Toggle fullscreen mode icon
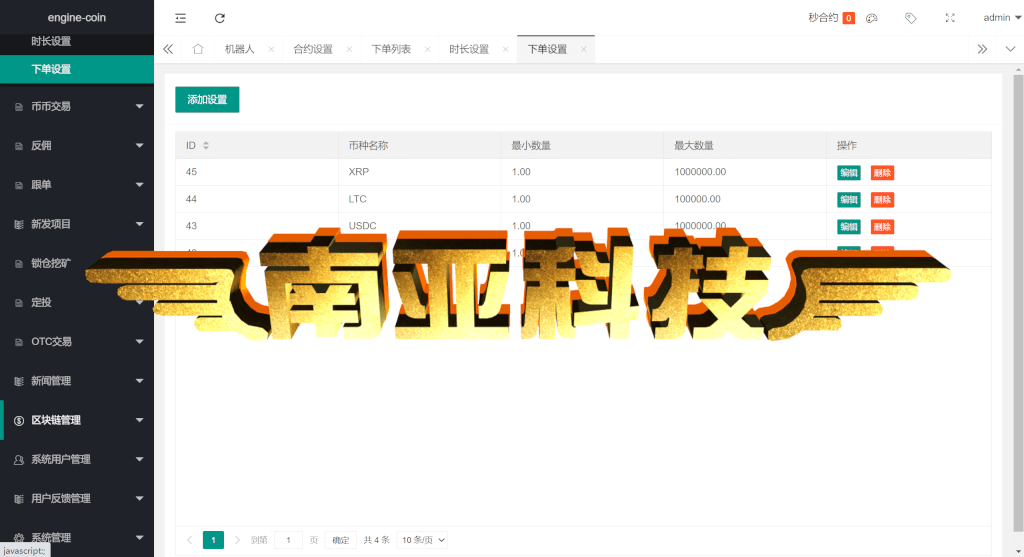The image size is (1024, 557). [x=950, y=18]
